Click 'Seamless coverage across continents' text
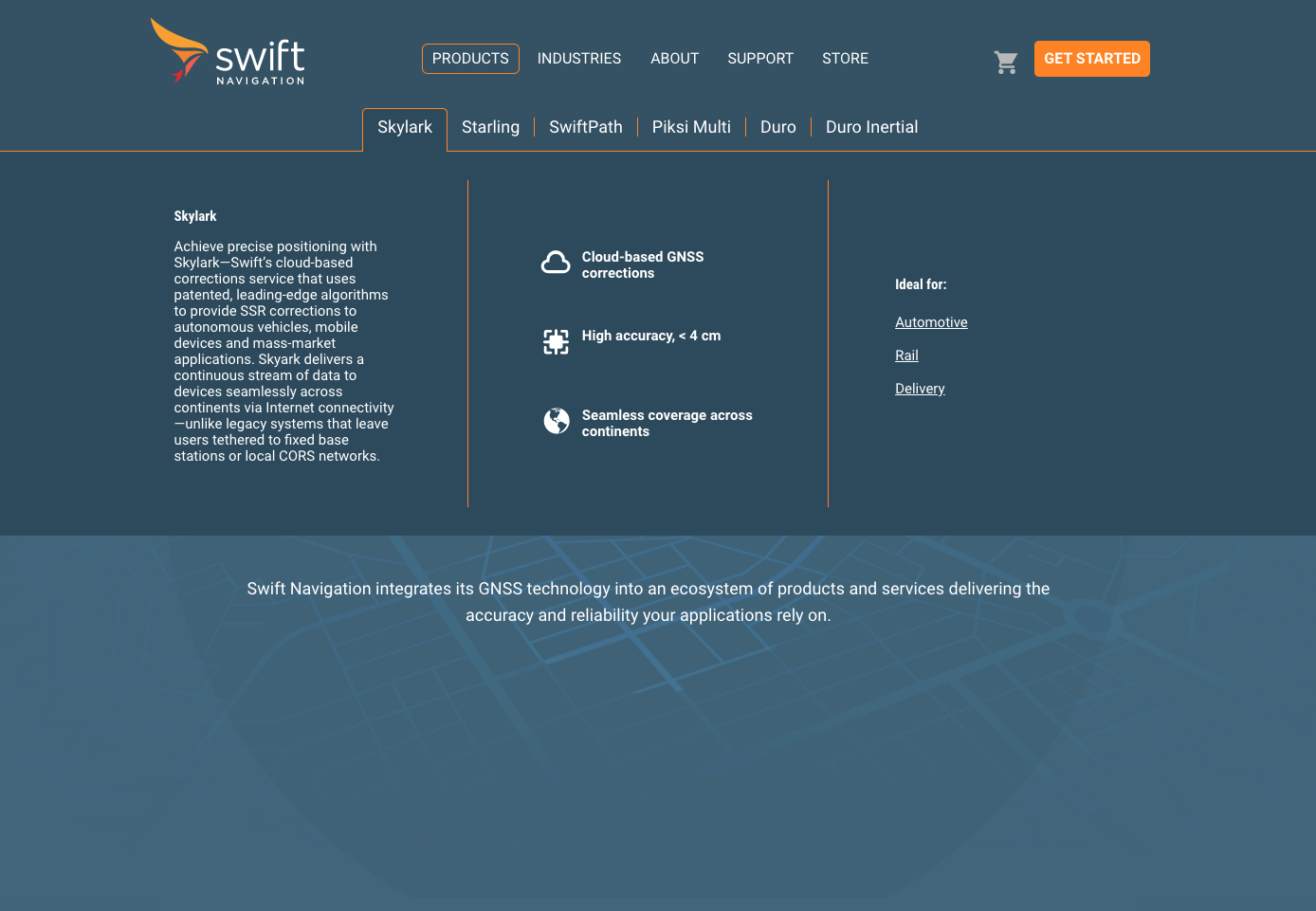Screen dimensions: 1316x911 point(667,423)
